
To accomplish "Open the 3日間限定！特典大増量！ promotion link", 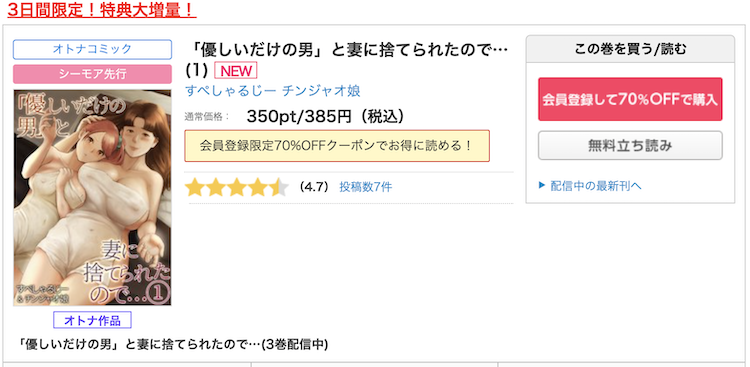I will (x=102, y=11).
